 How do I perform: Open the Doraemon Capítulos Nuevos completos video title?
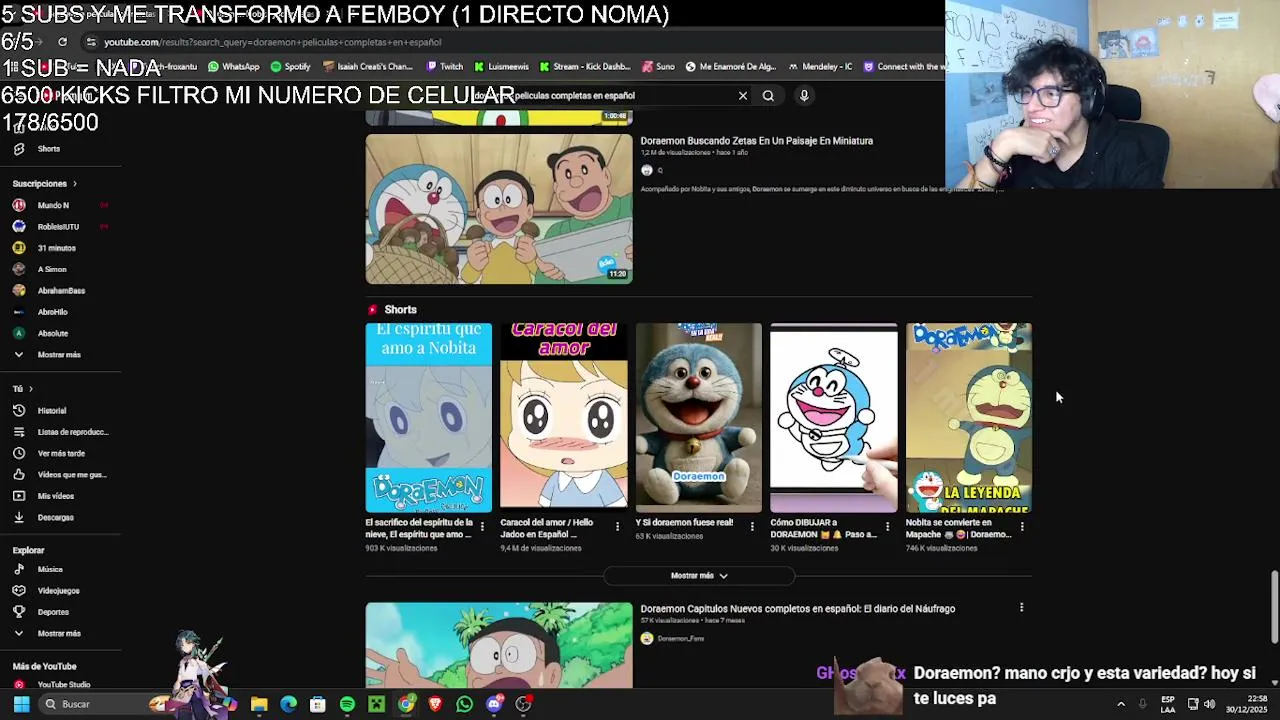pyautogui.click(x=797, y=609)
